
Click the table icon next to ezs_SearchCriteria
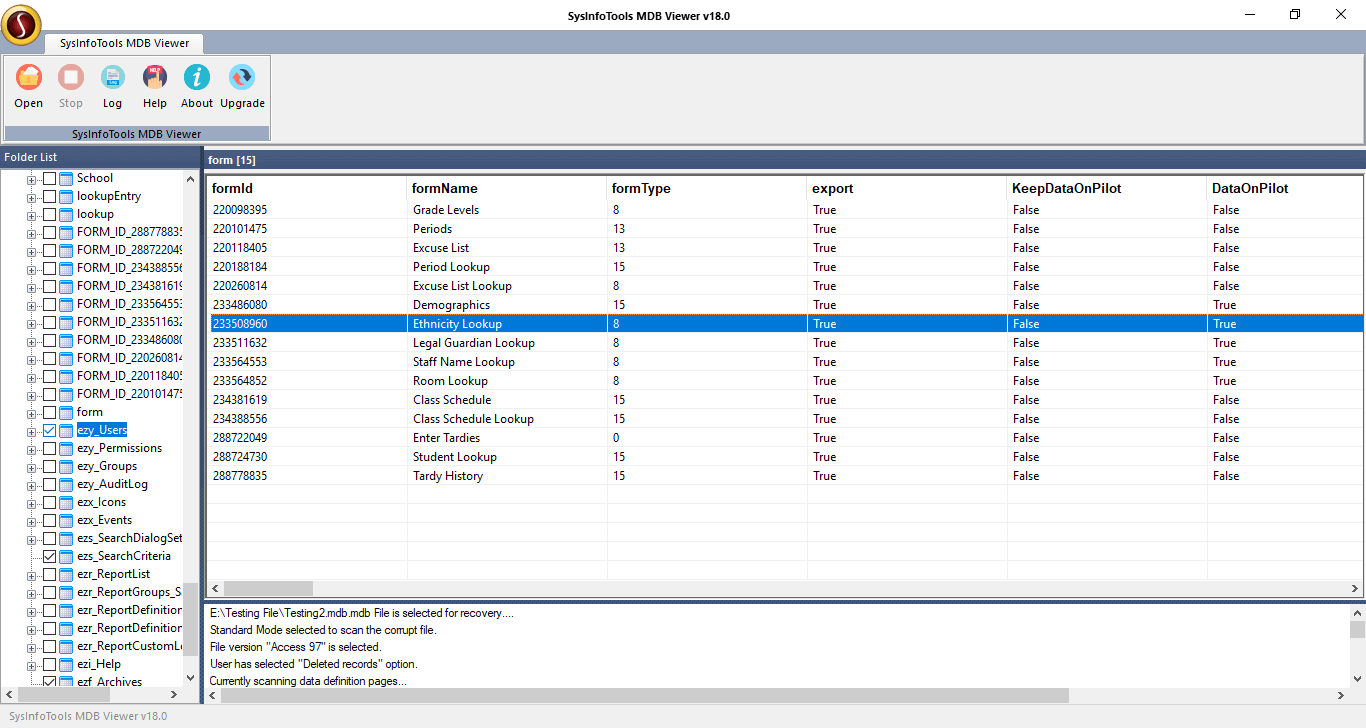66,556
